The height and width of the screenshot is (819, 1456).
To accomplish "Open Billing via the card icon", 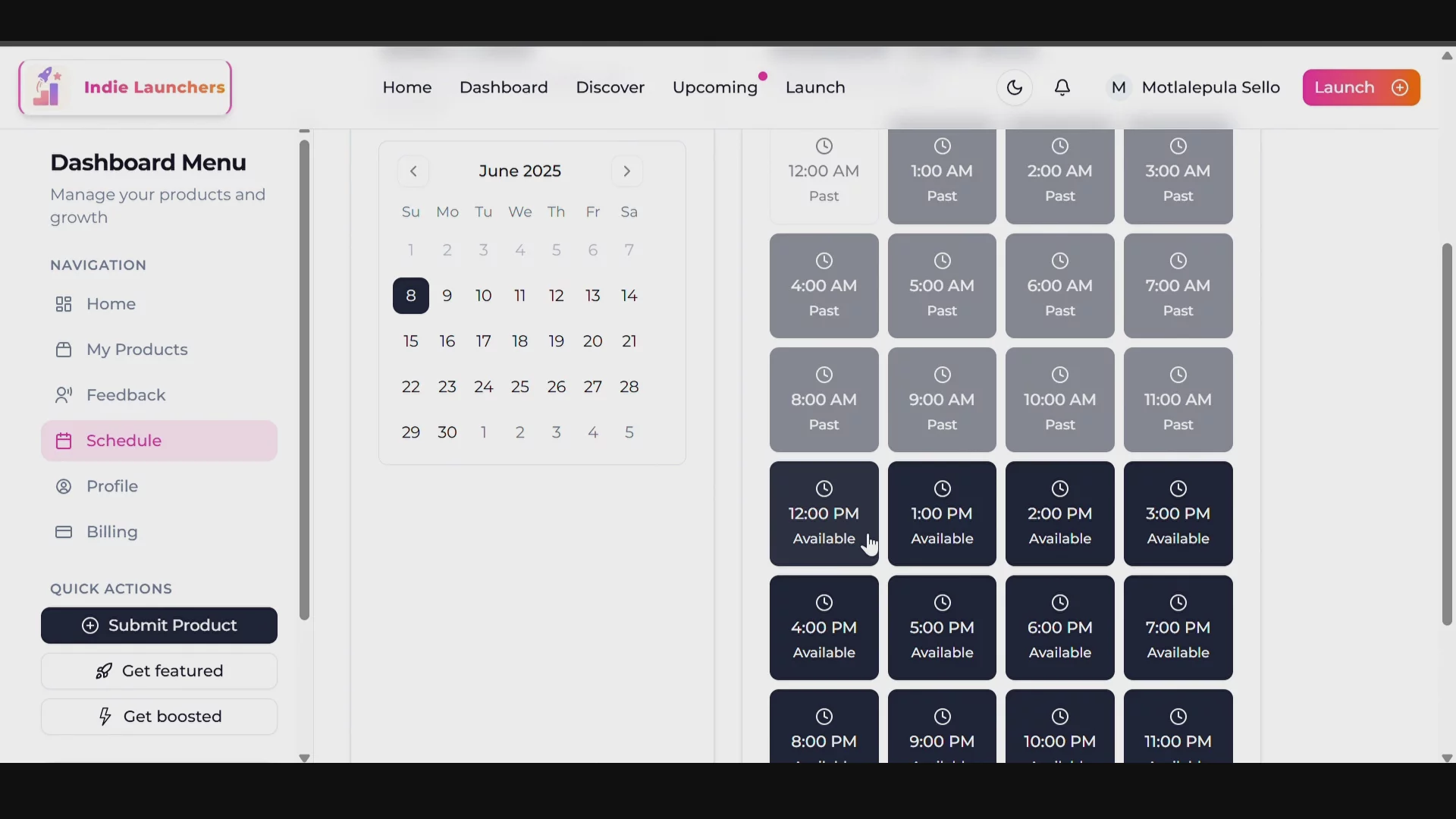I will (x=64, y=532).
